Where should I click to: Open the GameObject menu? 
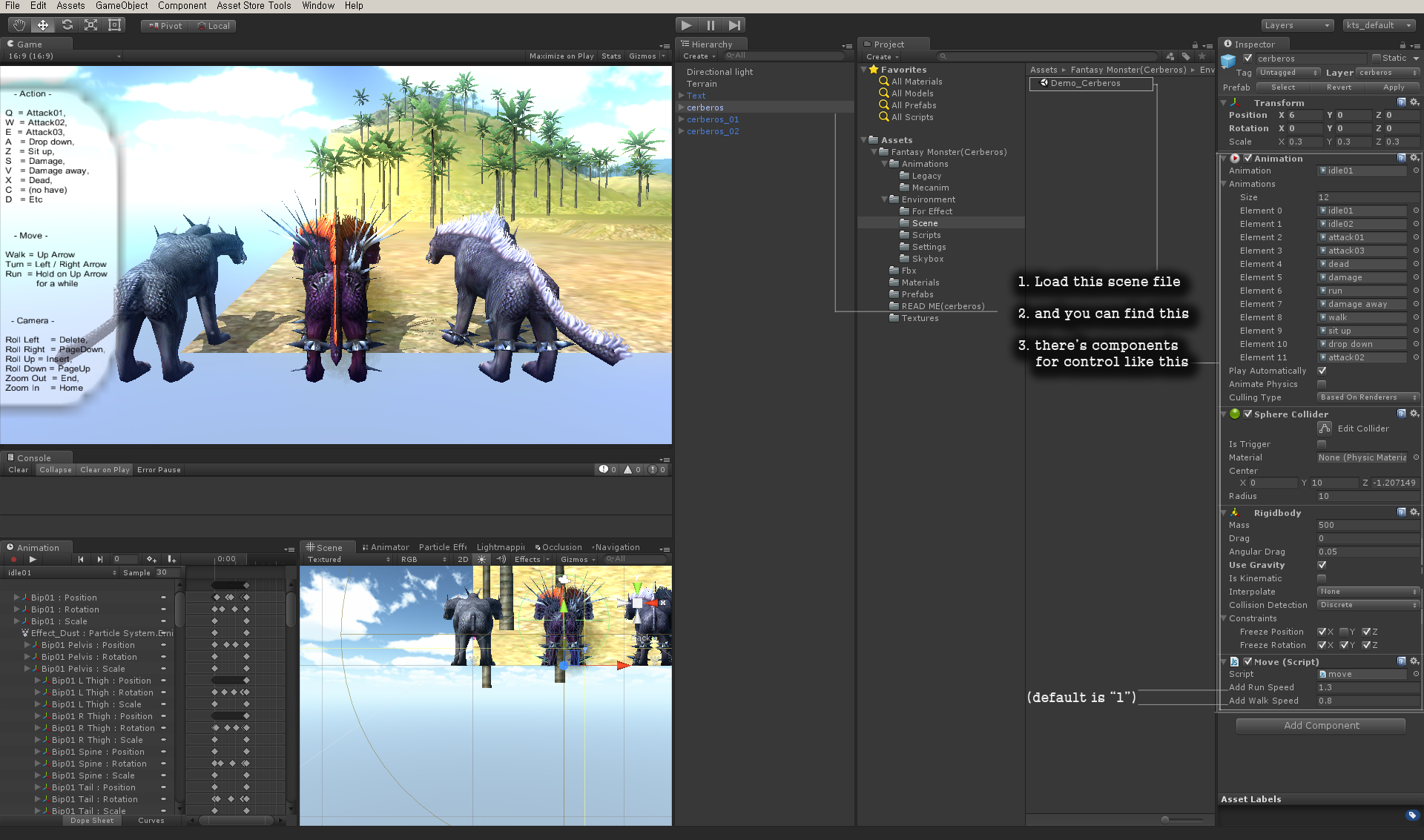pos(122,6)
